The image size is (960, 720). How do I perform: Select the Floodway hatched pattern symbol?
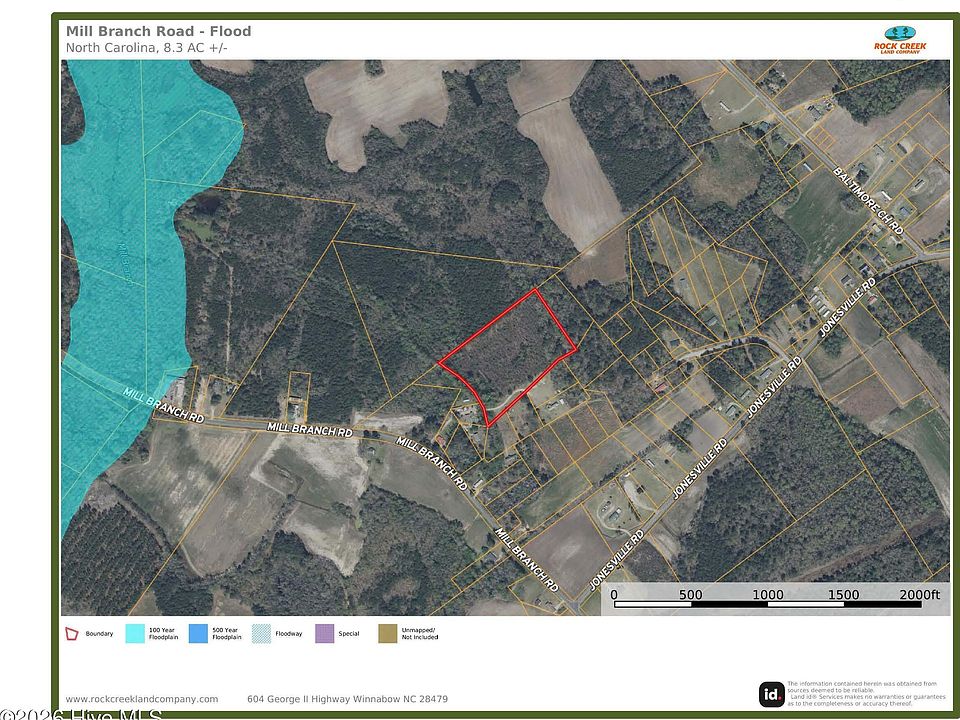click(259, 633)
